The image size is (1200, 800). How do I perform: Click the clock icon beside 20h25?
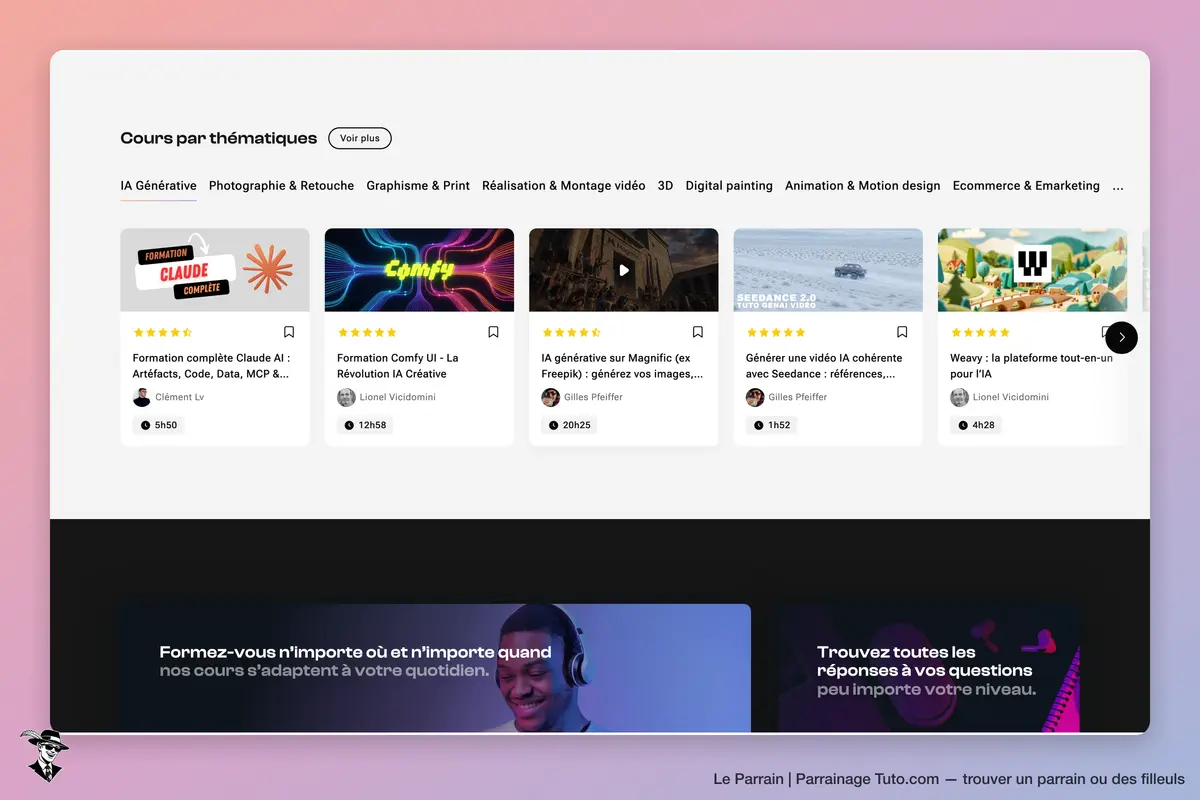coord(554,425)
